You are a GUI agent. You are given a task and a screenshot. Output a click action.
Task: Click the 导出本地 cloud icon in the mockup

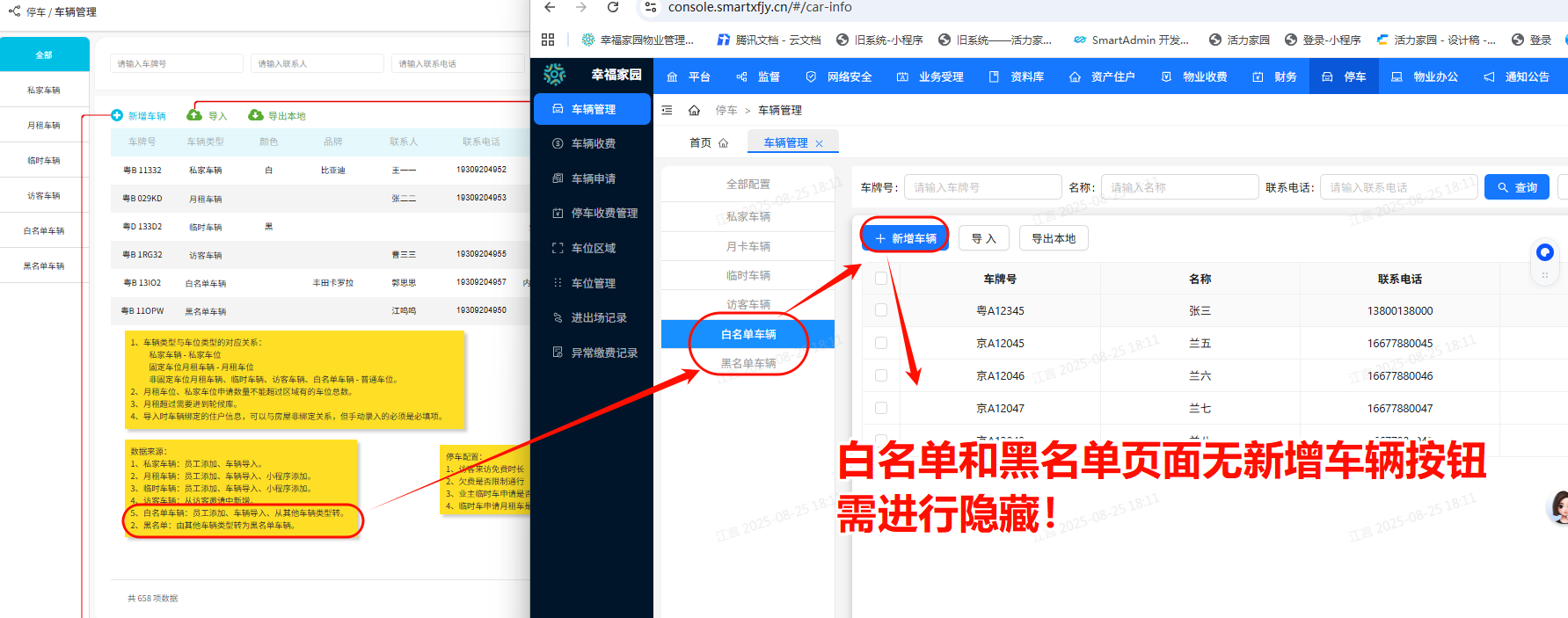256,115
